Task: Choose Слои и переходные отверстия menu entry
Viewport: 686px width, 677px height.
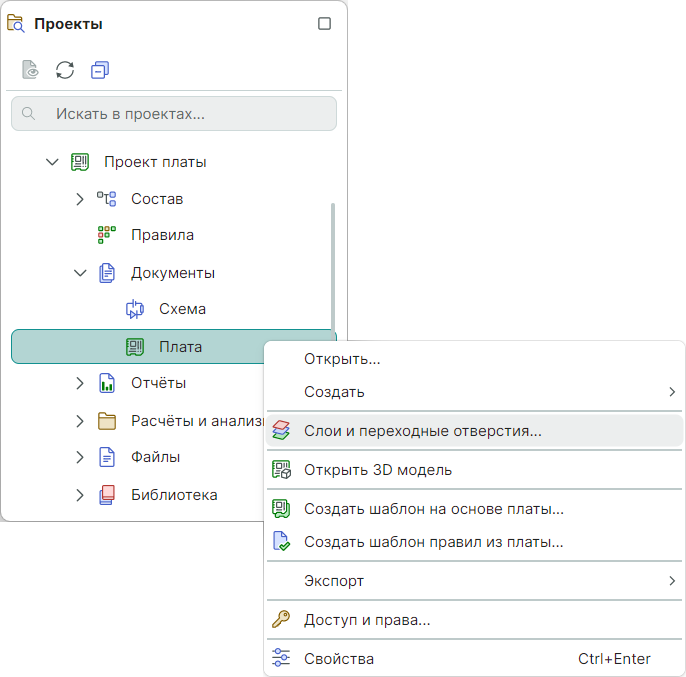Action: point(422,431)
